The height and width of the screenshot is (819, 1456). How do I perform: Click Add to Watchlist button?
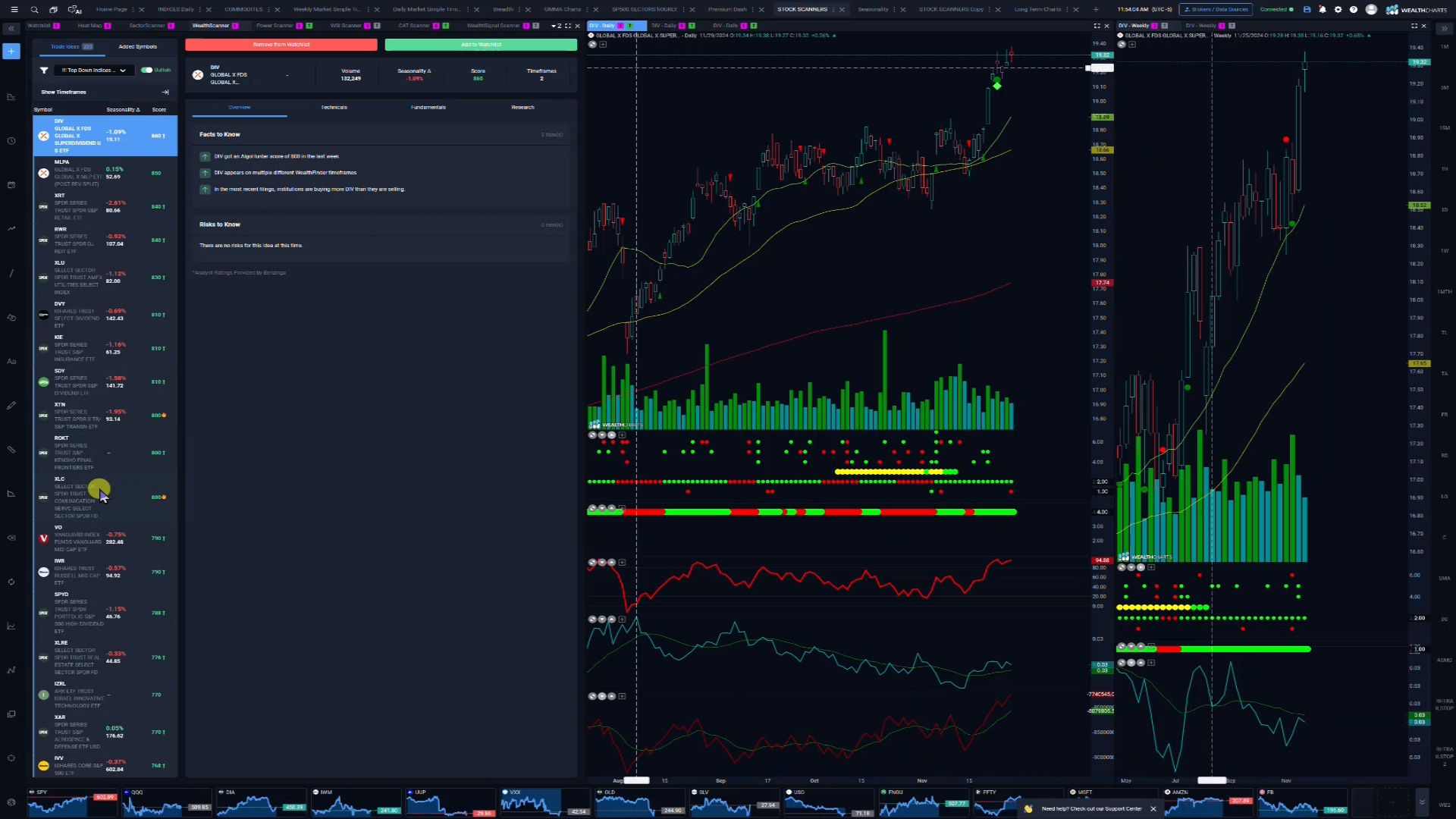[x=481, y=45]
